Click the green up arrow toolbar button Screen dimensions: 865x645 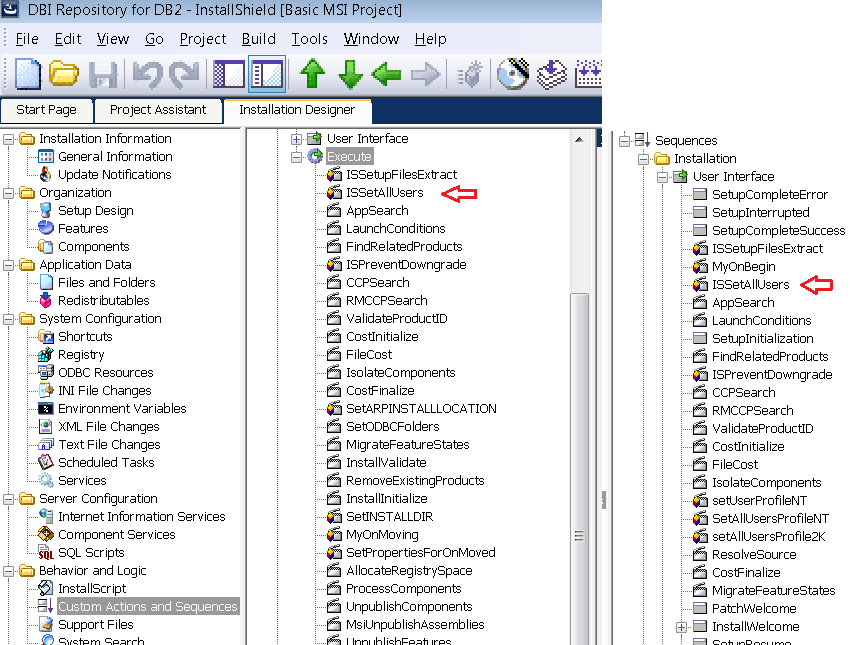pyautogui.click(x=313, y=75)
